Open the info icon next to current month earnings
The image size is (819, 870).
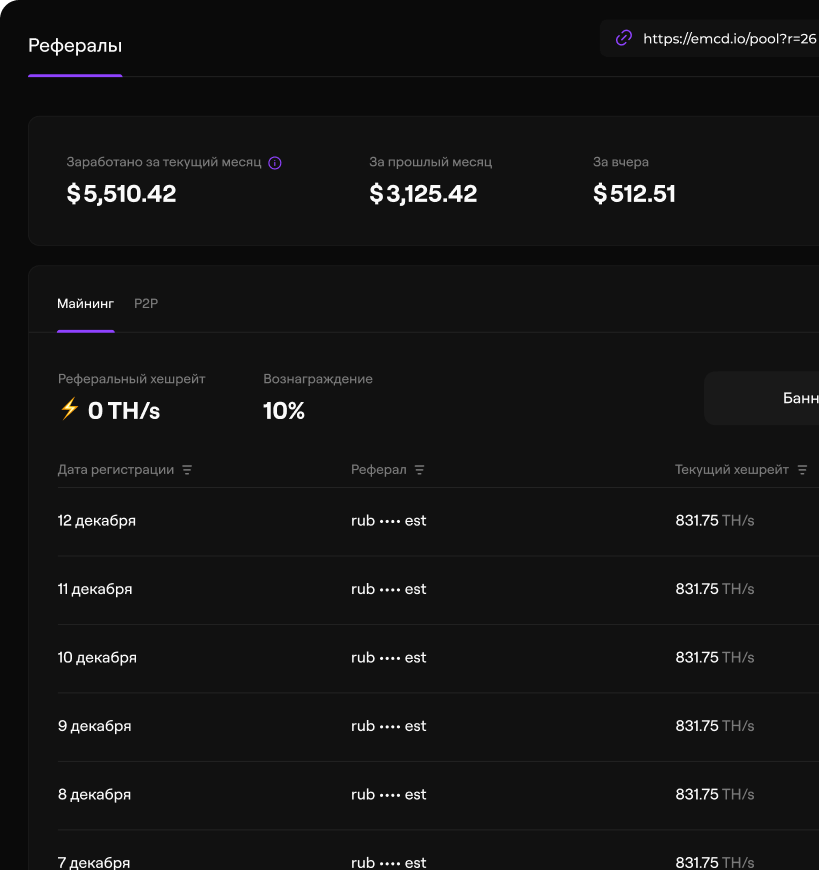(x=275, y=163)
